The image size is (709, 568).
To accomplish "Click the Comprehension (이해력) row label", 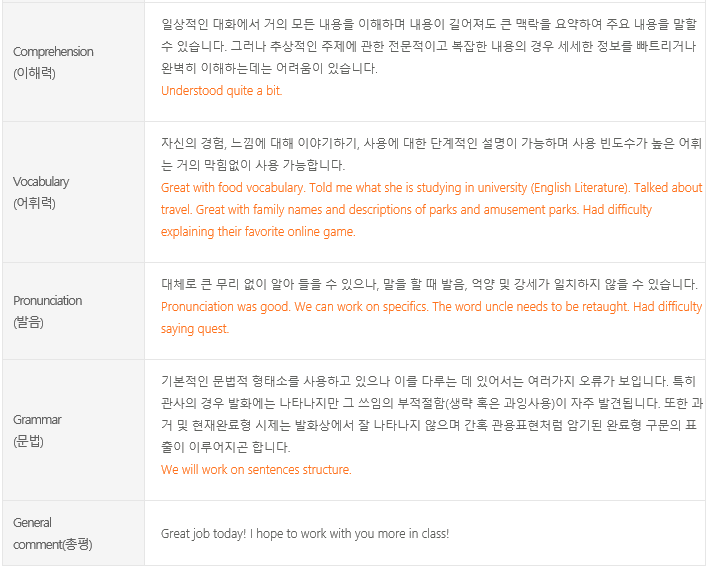I will tap(53, 62).
